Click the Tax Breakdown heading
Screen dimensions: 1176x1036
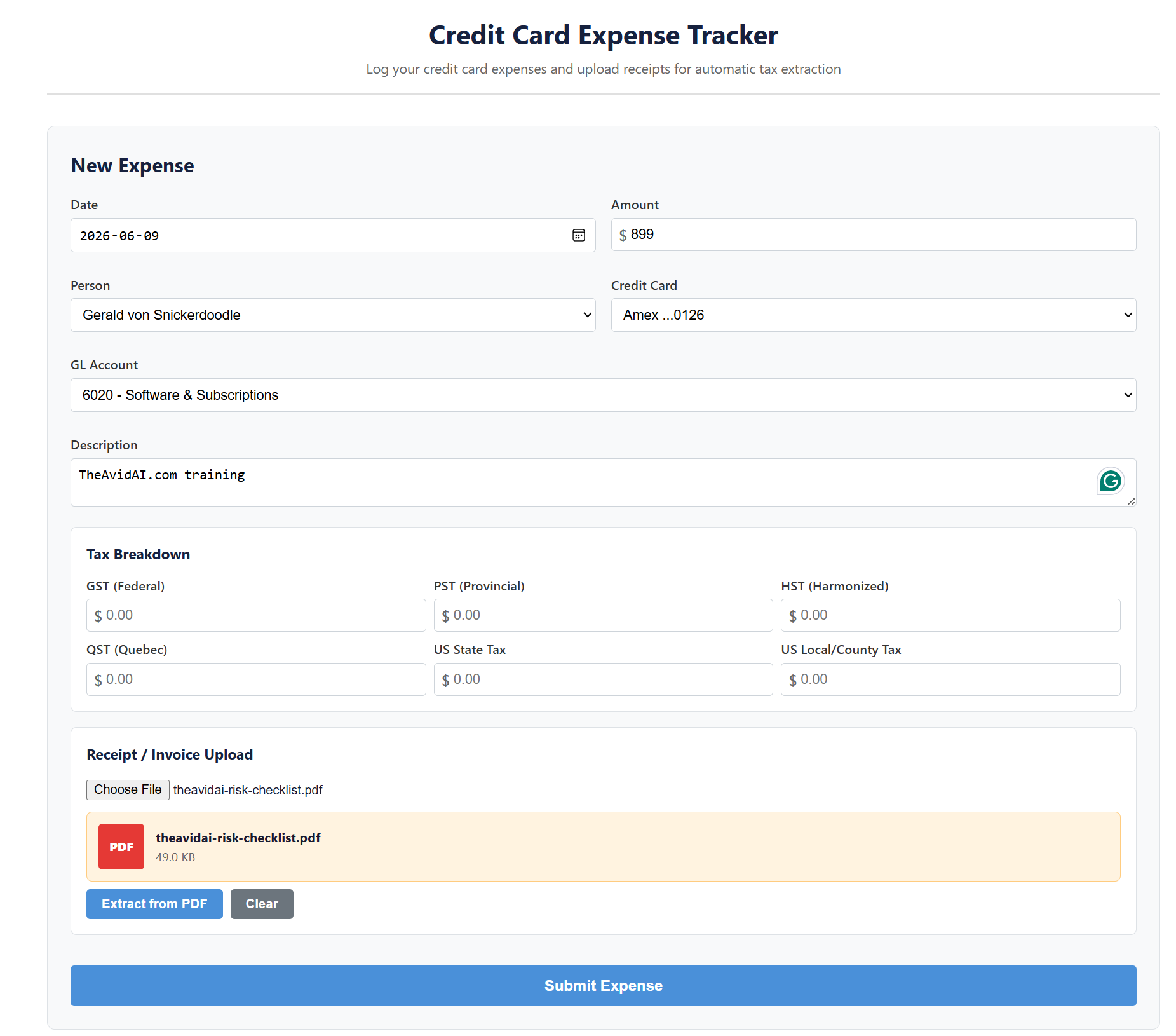(x=138, y=554)
